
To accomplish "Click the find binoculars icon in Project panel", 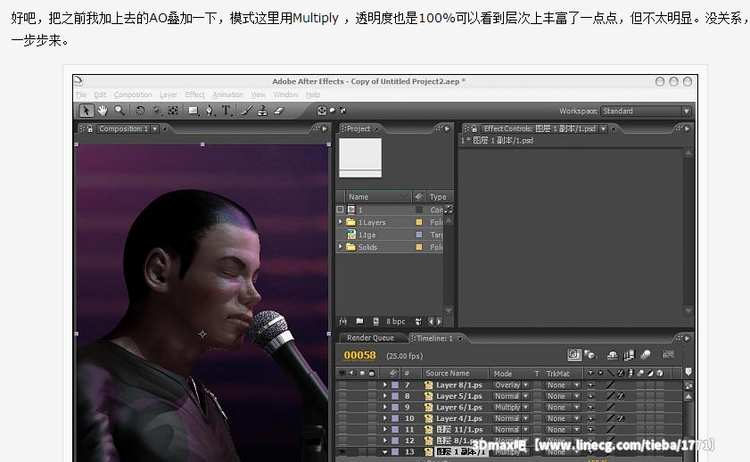I will tap(342, 321).
